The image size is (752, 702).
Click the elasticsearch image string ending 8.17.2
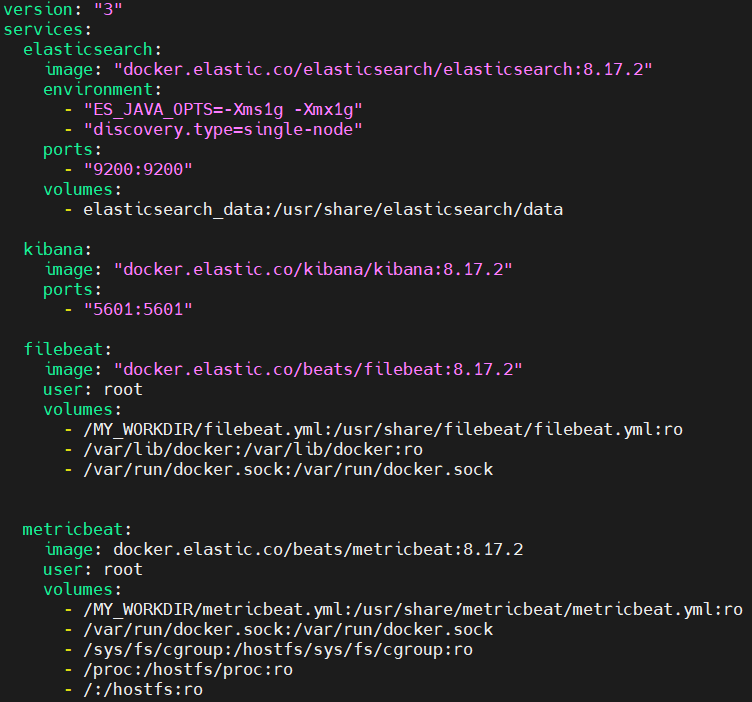383,69
